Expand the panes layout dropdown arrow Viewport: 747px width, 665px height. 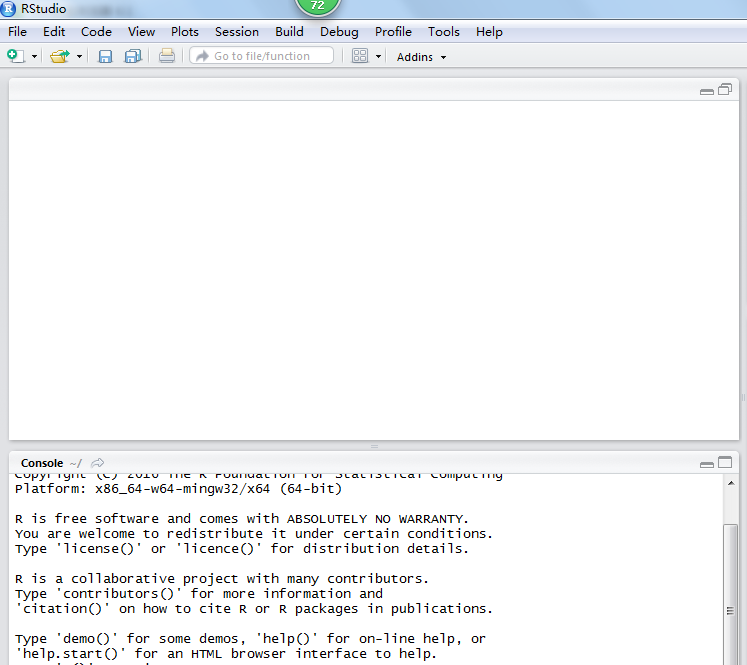378,57
